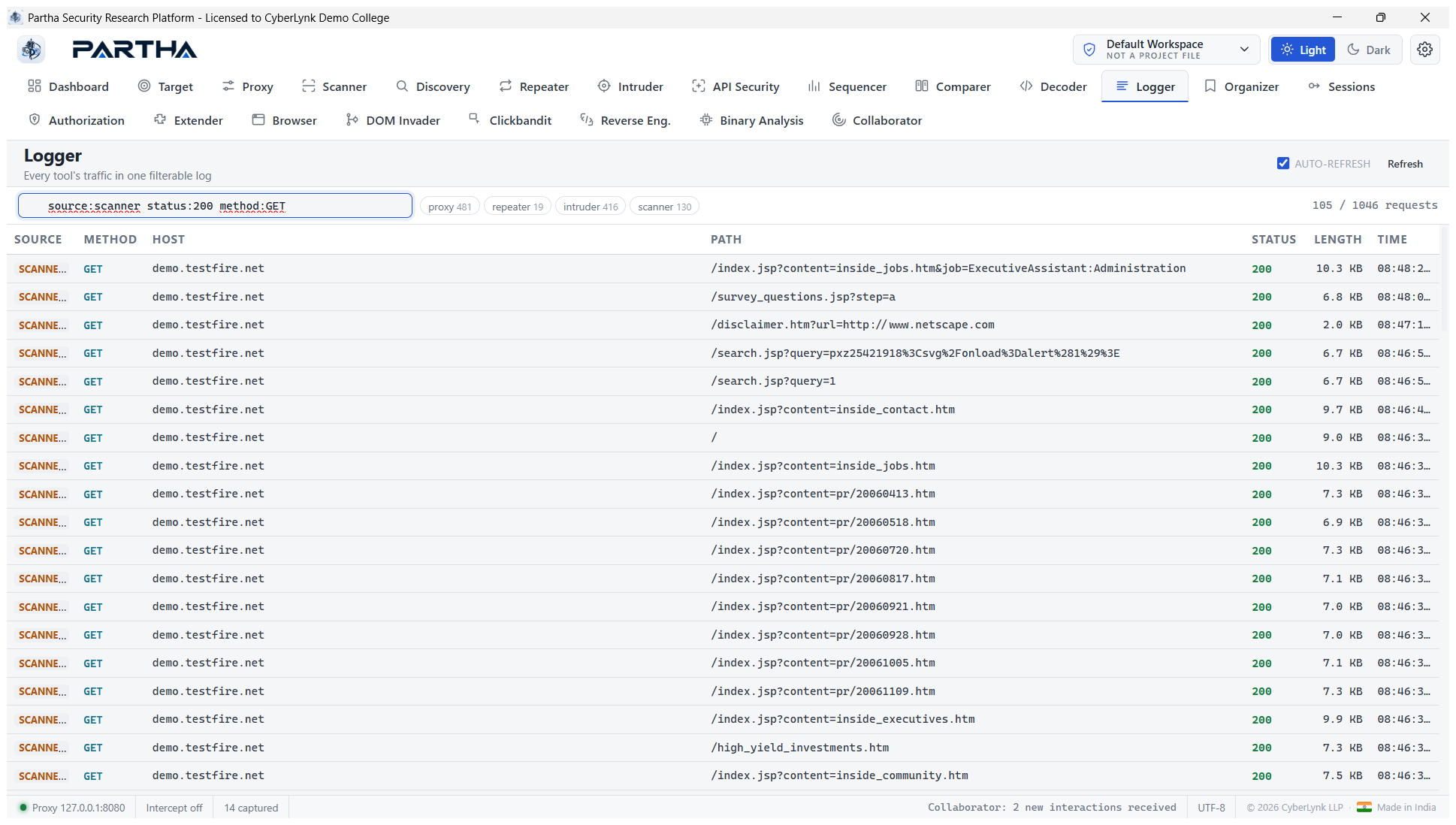This screenshot has width=1456, height=825.
Task: Select the /survey_questions.jsp?step=a request row
Action: pos(724,297)
